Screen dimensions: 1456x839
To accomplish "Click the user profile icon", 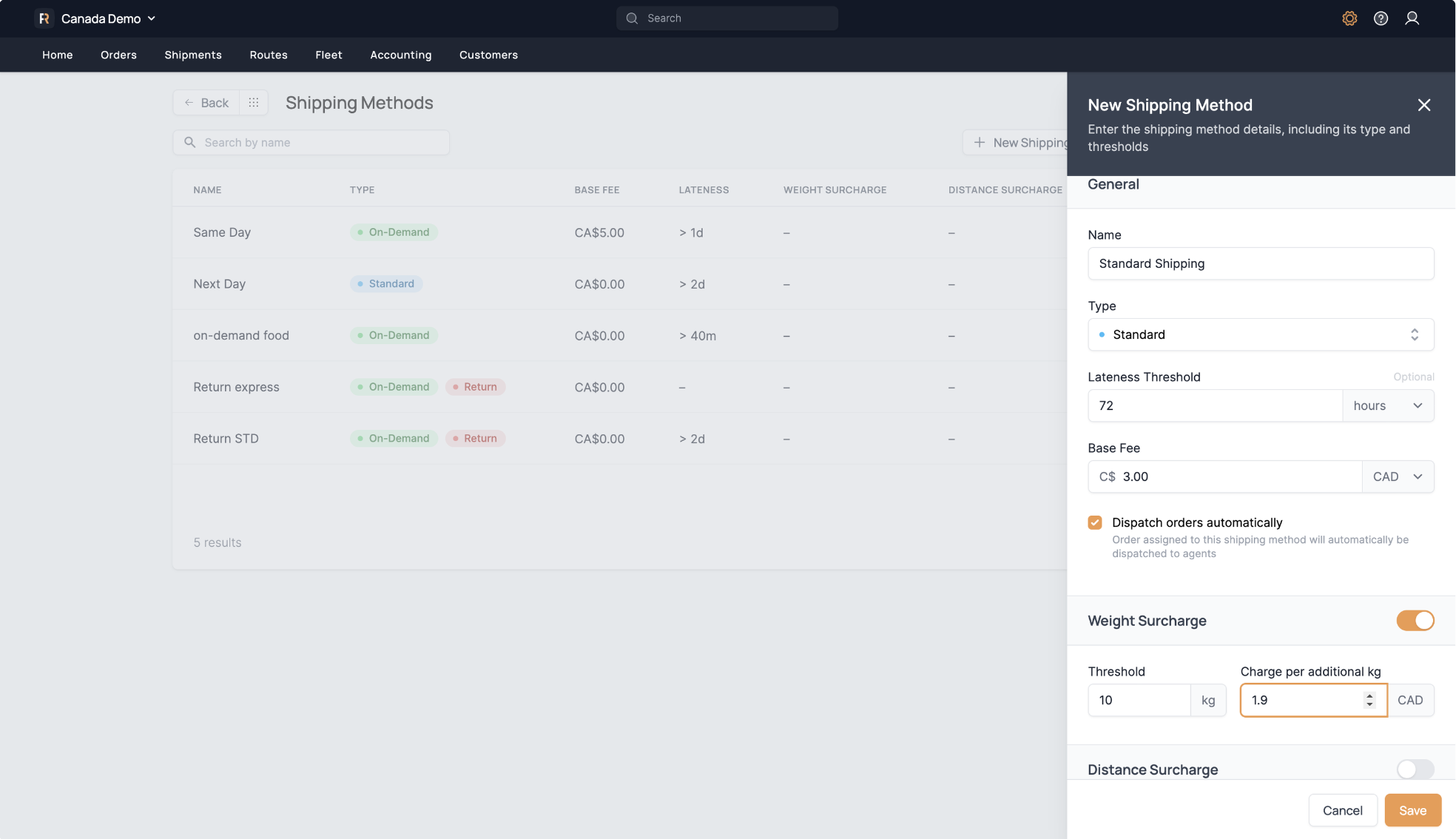I will click(1412, 18).
